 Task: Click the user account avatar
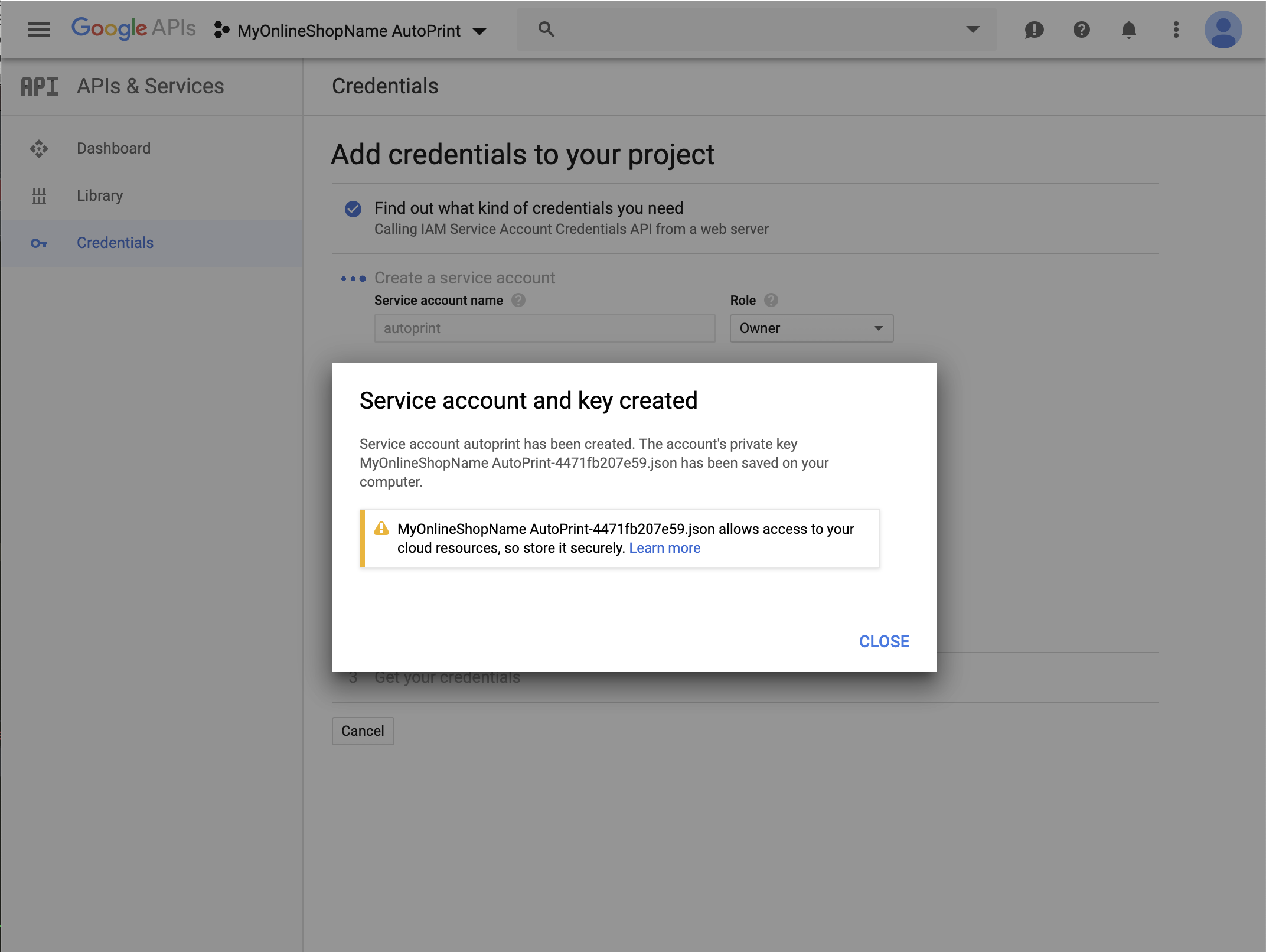click(1223, 30)
